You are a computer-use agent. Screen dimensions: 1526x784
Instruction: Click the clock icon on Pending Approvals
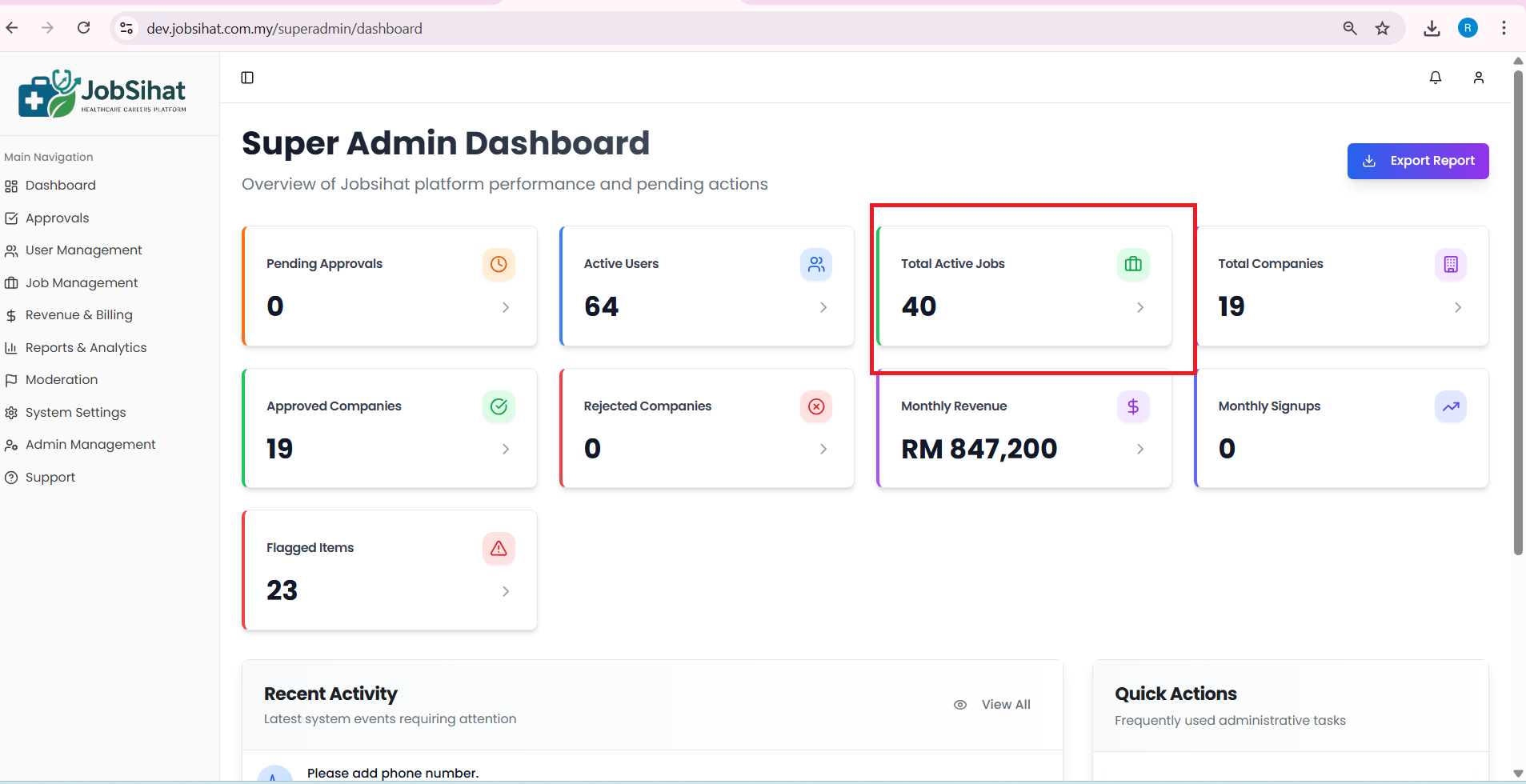pyautogui.click(x=498, y=264)
